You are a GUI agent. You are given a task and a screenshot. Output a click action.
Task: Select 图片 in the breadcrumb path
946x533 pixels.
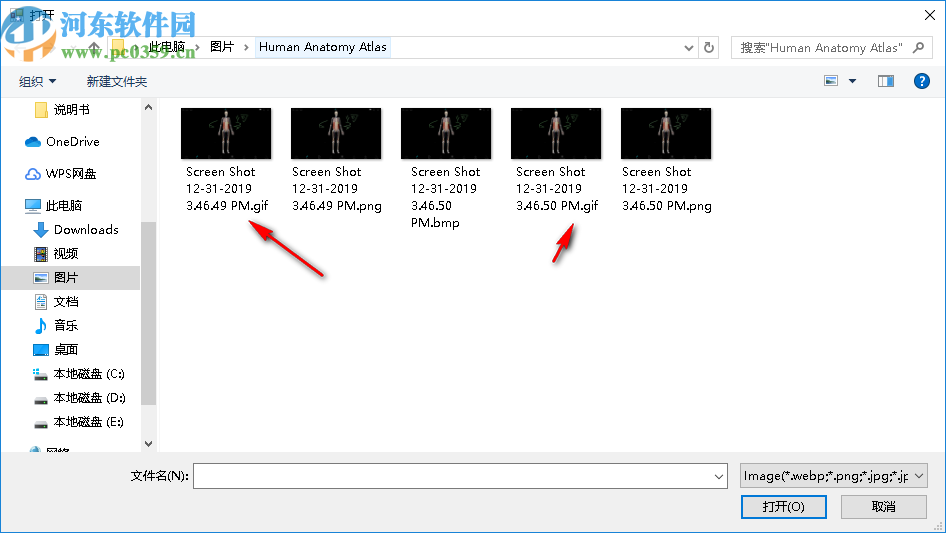pyautogui.click(x=221, y=46)
